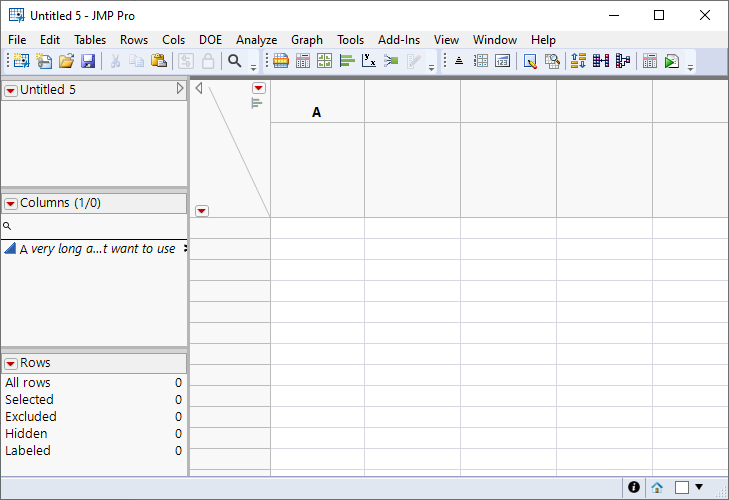Image resolution: width=729 pixels, height=500 pixels.
Task: Click the New Script icon
Action: pyautogui.click(x=44, y=61)
